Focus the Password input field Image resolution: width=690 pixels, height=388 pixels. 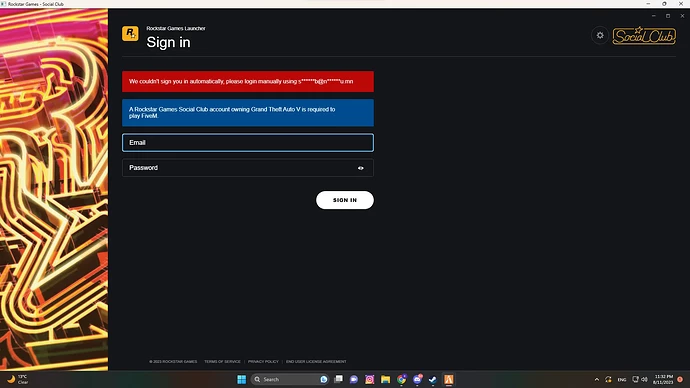(248, 168)
